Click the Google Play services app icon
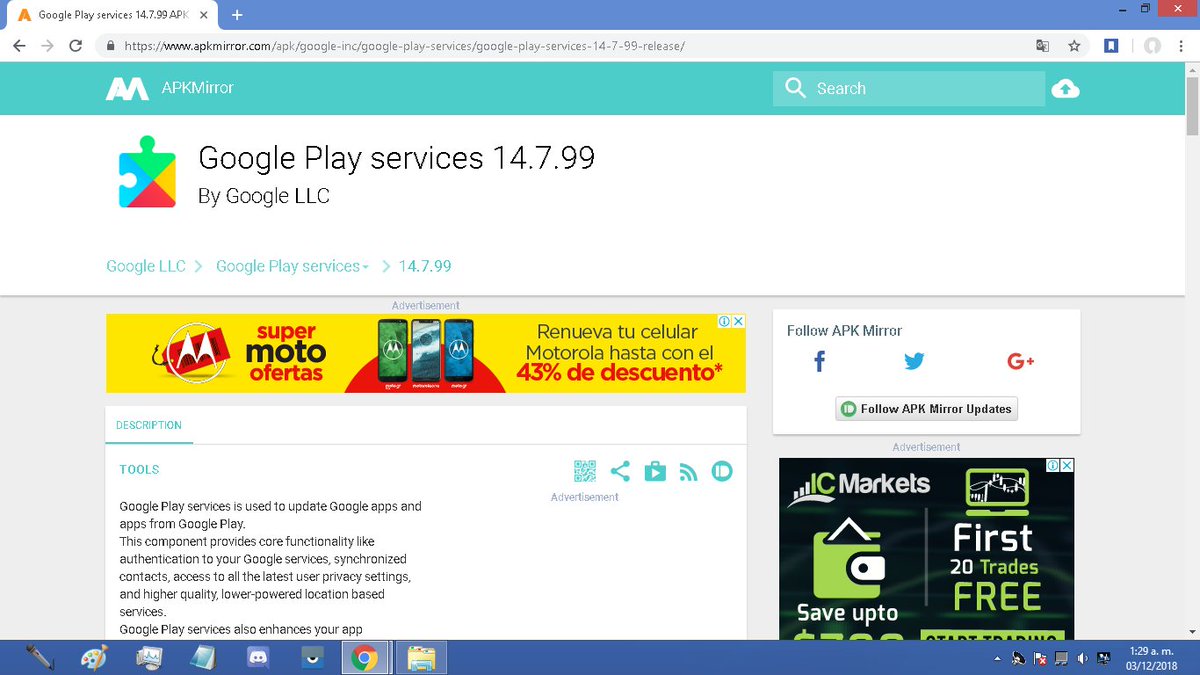This screenshot has height=675, width=1200. click(x=147, y=172)
